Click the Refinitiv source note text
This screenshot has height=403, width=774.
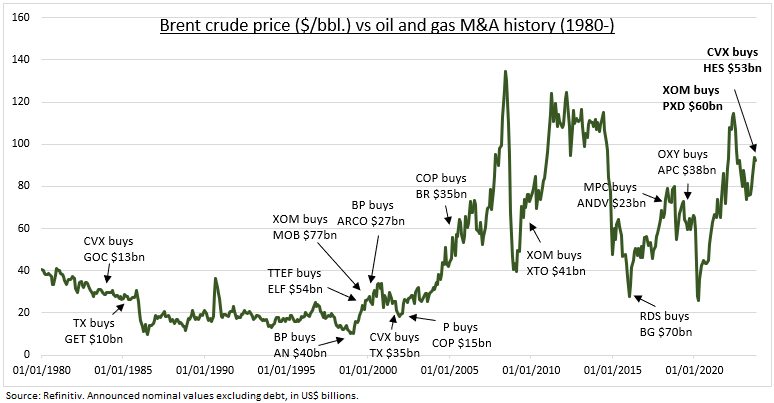pyautogui.click(x=182, y=395)
